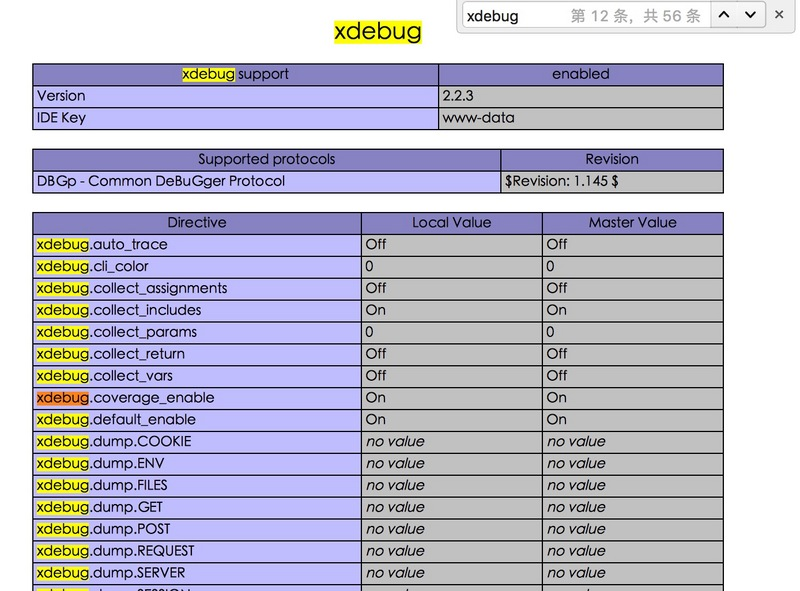Viewport: 800px width, 591px height.
Task: Click auto_trace local value Off
Action: pyautogui.click(x=452, y=245)
